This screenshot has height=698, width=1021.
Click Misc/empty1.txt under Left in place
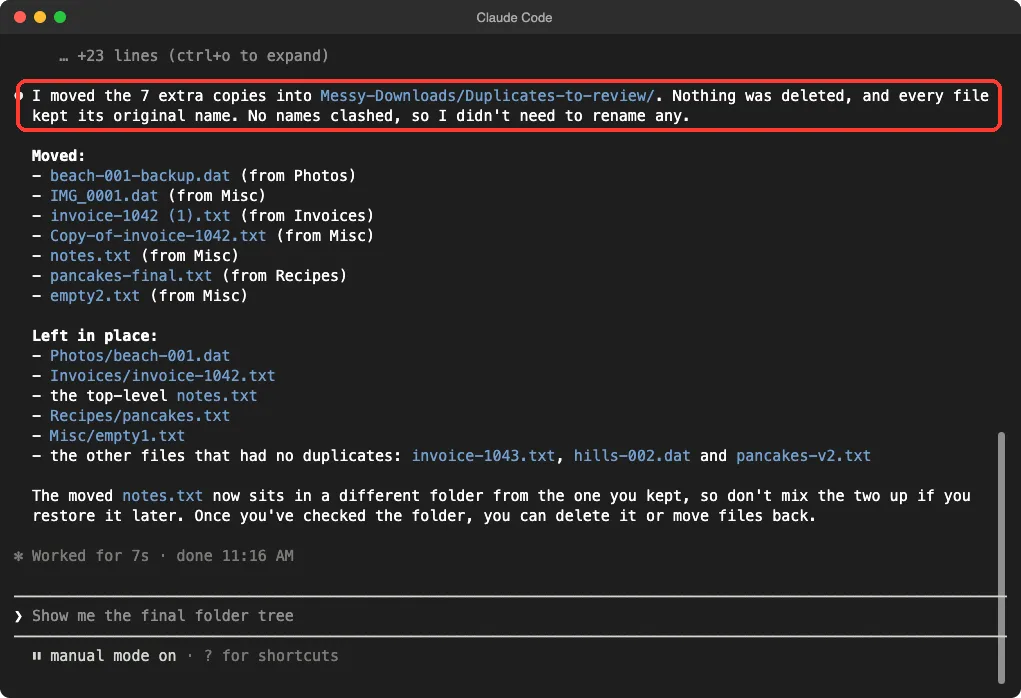click(117, 436)
